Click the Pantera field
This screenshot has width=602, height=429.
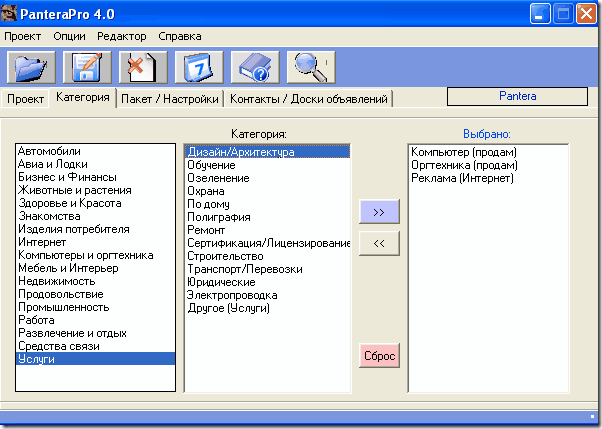tap(517, 96)
